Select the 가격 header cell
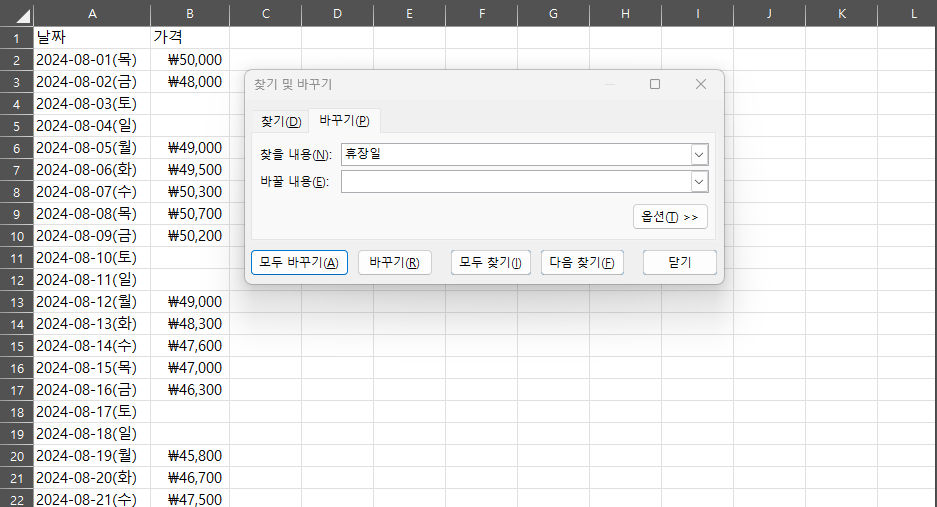Viewport: 937px width, 507px height. click(x=189, y=38)
